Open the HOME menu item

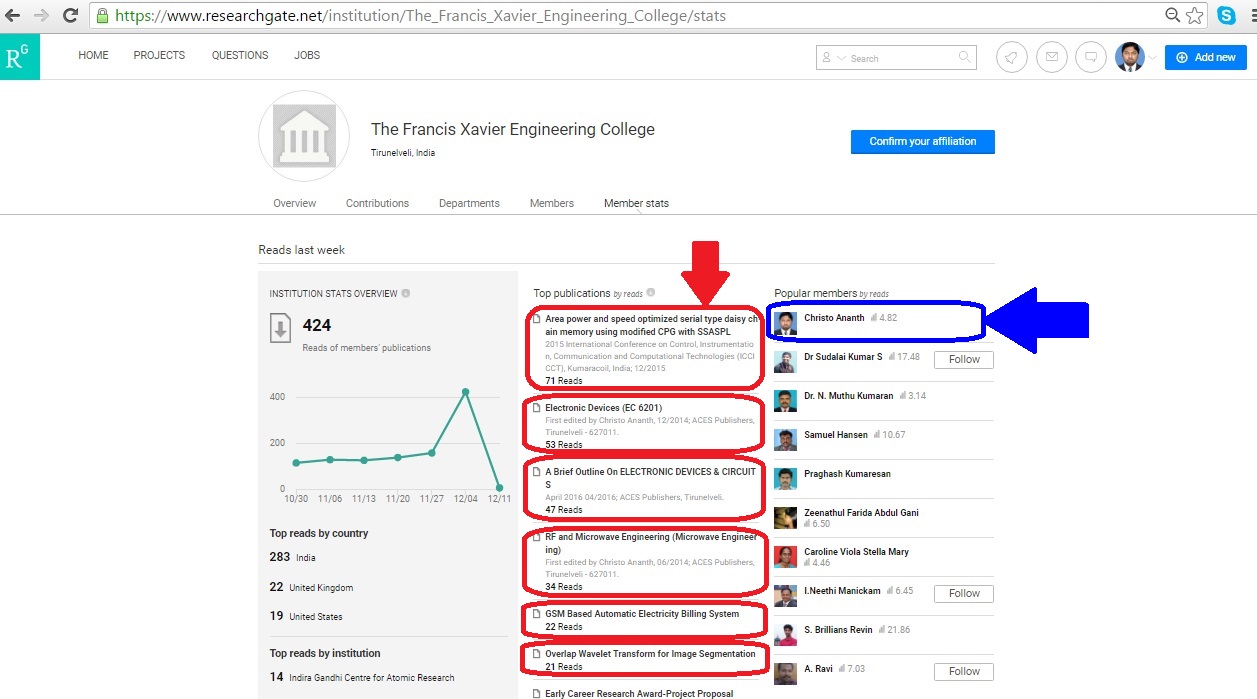93,56
